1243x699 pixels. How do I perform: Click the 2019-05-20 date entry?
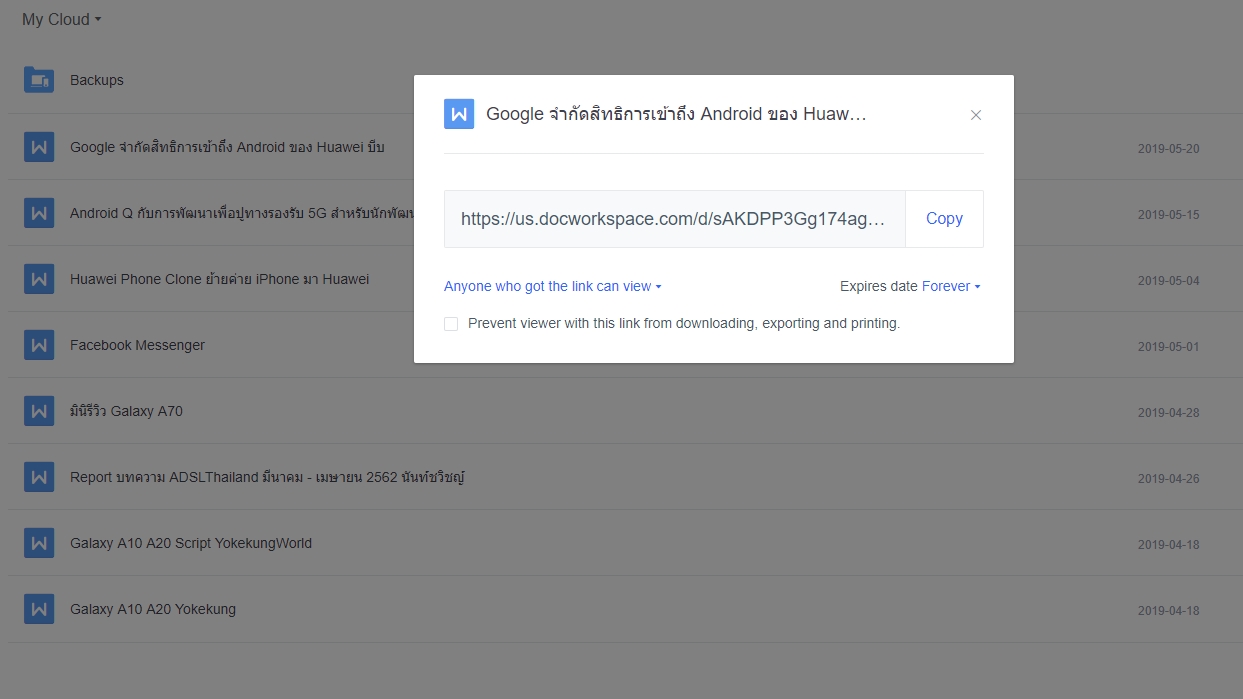(1168, 149)
